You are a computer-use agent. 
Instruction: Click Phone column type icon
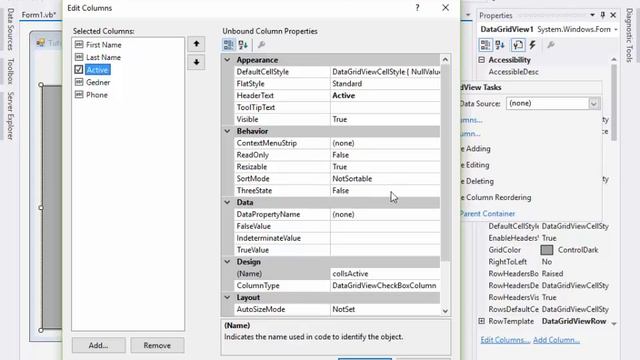79,94
